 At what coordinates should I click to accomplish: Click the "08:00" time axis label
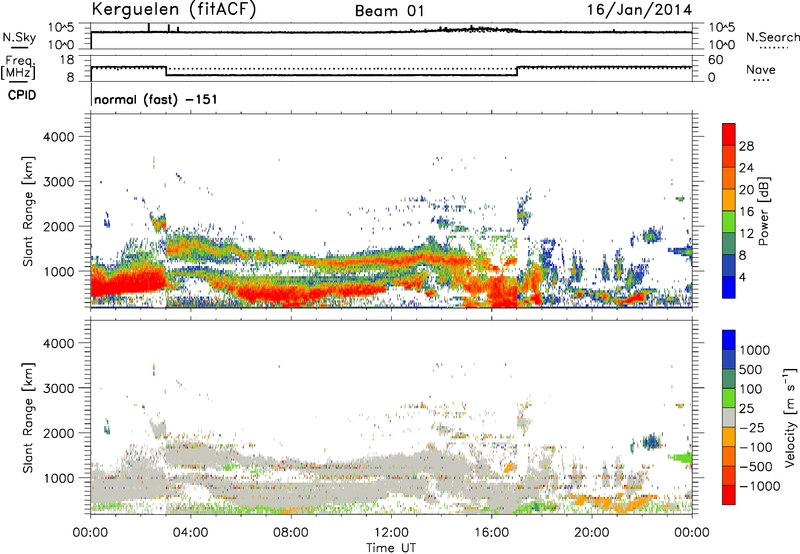pyautogui.click(x=290, y=533)
